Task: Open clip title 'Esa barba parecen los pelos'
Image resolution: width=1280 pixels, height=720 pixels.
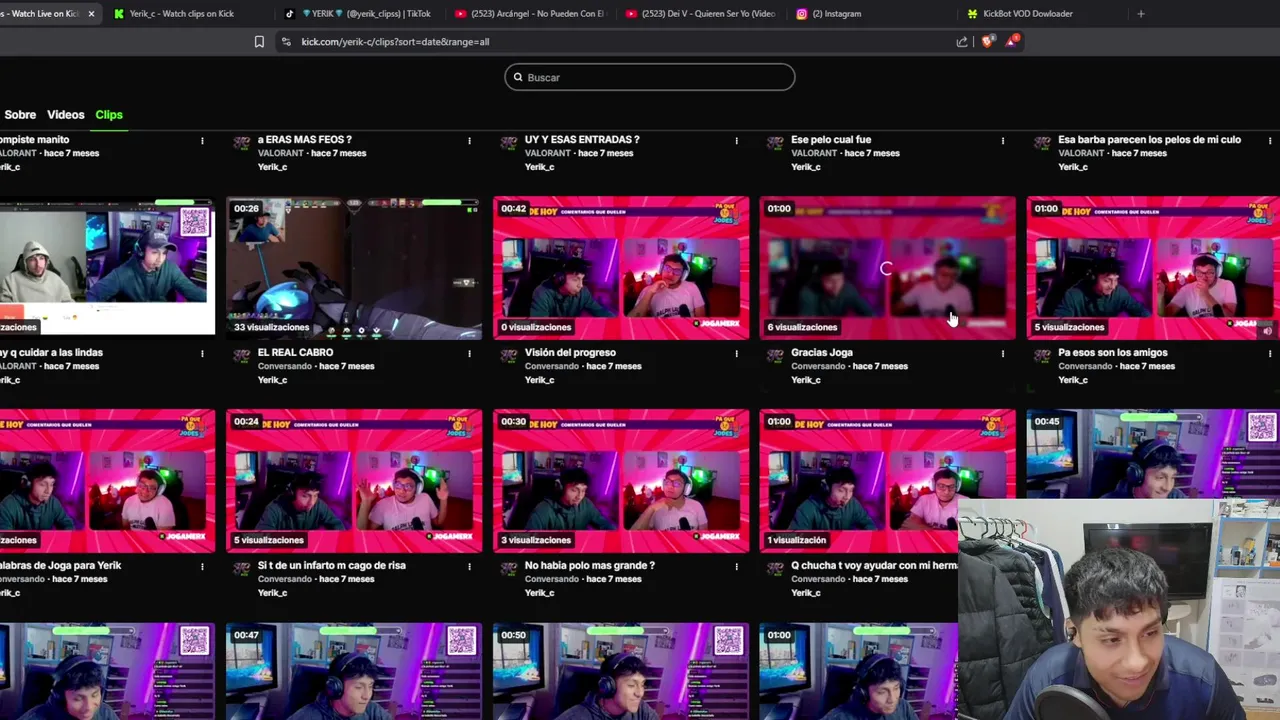Action: pos(1149,140)
